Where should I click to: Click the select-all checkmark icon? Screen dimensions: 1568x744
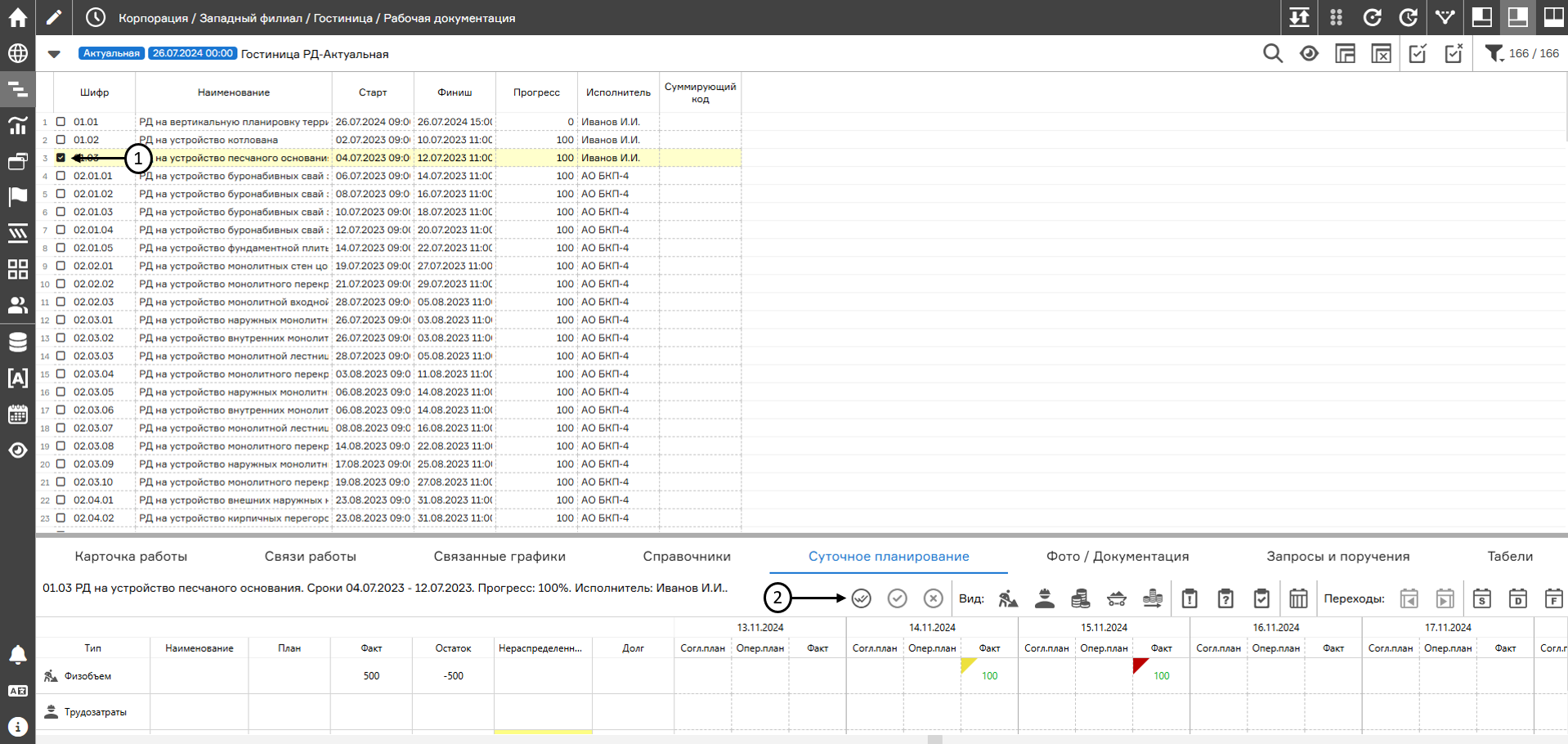click(x=1418, y=54)
